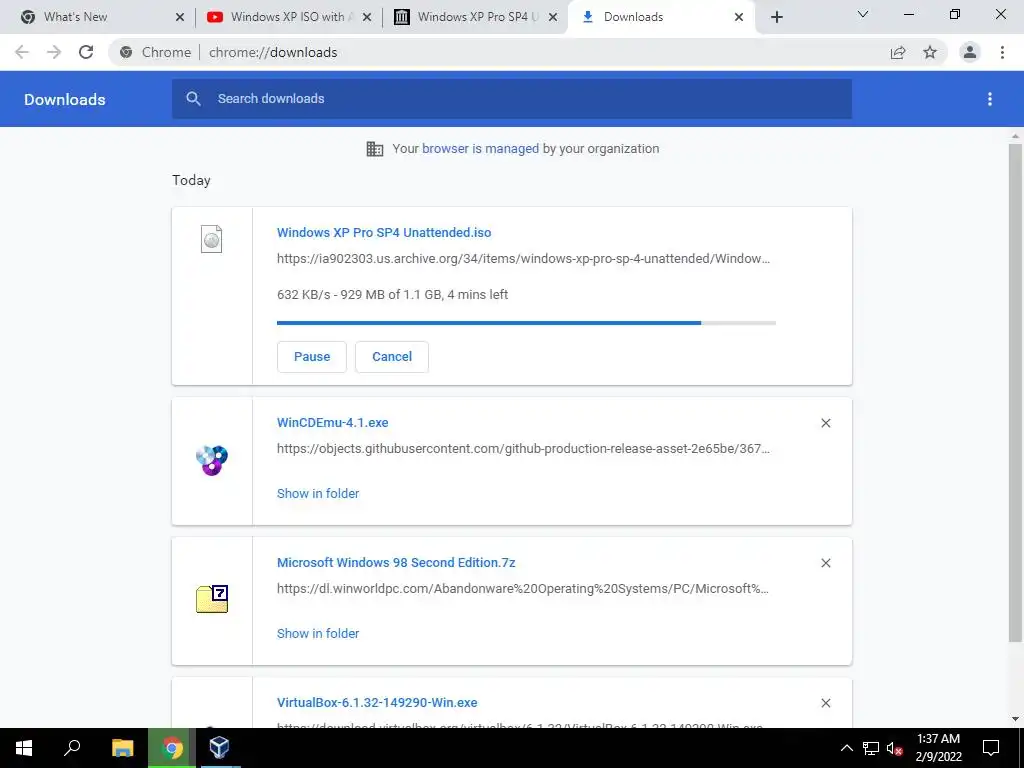Open the Windows Start menu
1024x768 pixels.
tap(24, 748)
